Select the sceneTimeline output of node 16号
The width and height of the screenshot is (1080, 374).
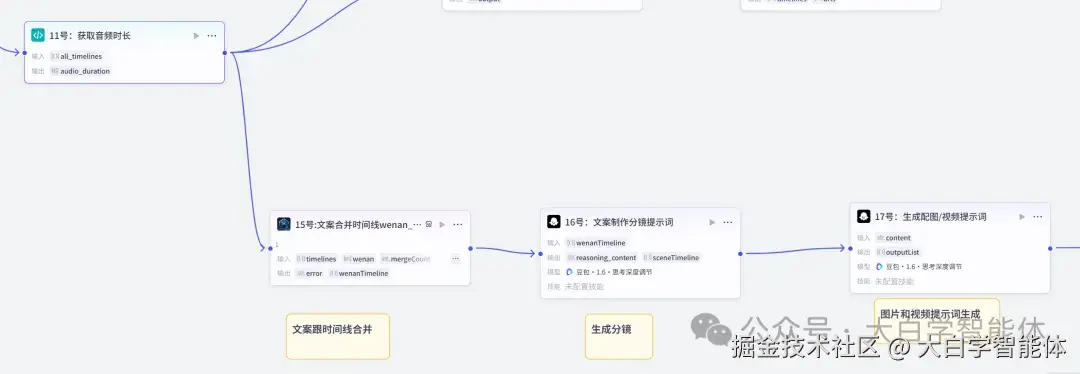(x=672, y=258)
